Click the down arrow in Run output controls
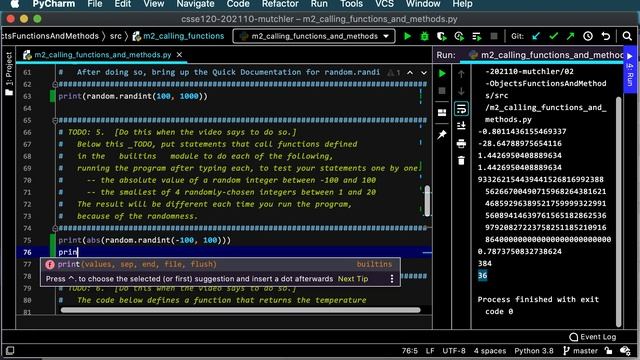The width and height of the screenshot is (640, 360). click(x=461, y=91)
